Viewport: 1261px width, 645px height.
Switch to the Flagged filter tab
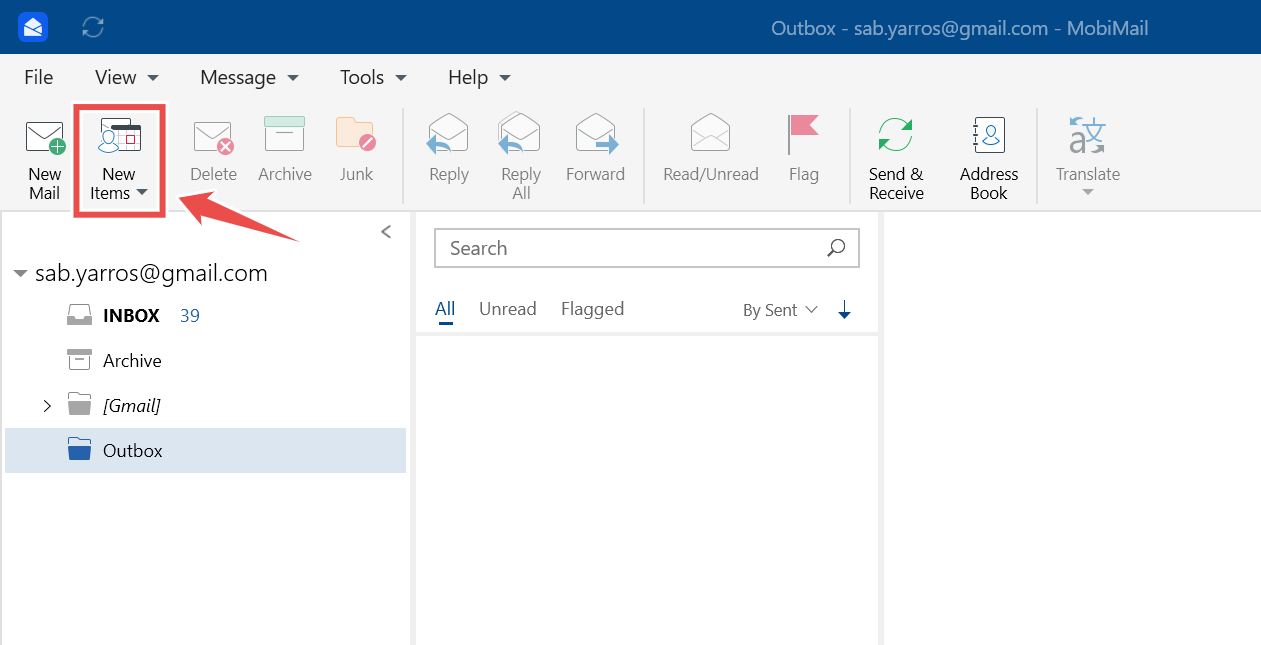(x=592, y=309)
